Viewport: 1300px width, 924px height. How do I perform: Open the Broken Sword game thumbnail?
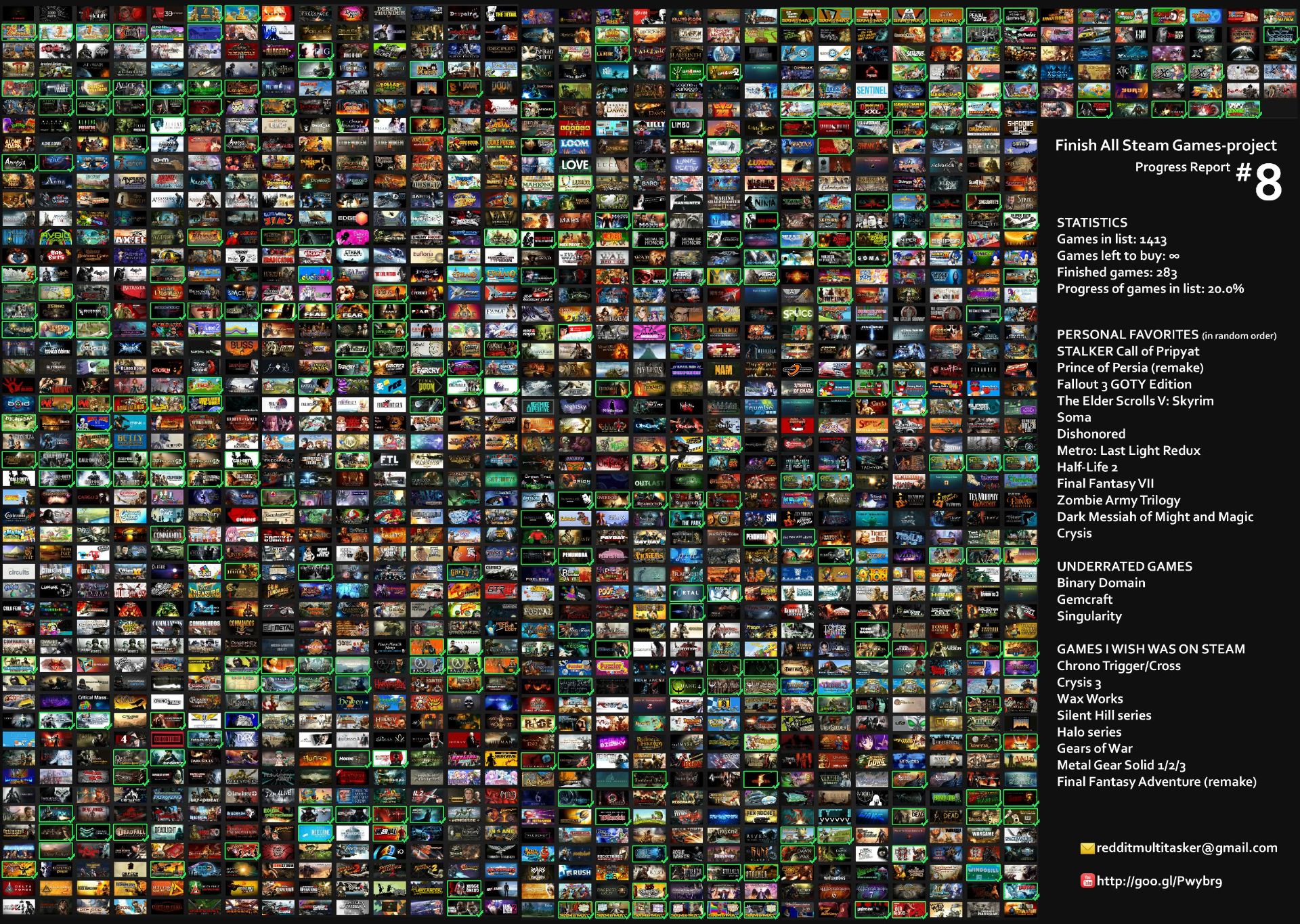tap(241, 422)
